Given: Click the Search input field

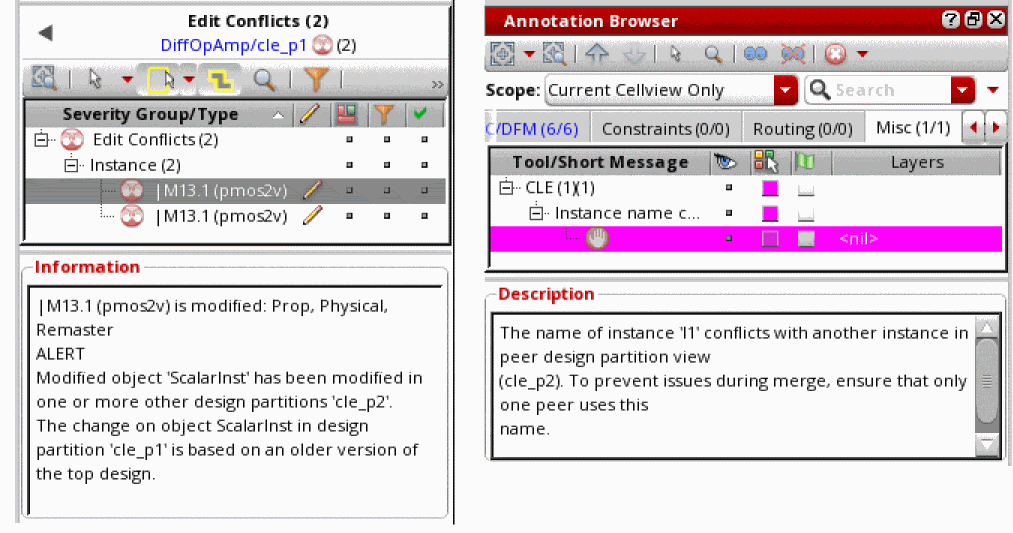Looking at the screenshot, I should 879,90.
